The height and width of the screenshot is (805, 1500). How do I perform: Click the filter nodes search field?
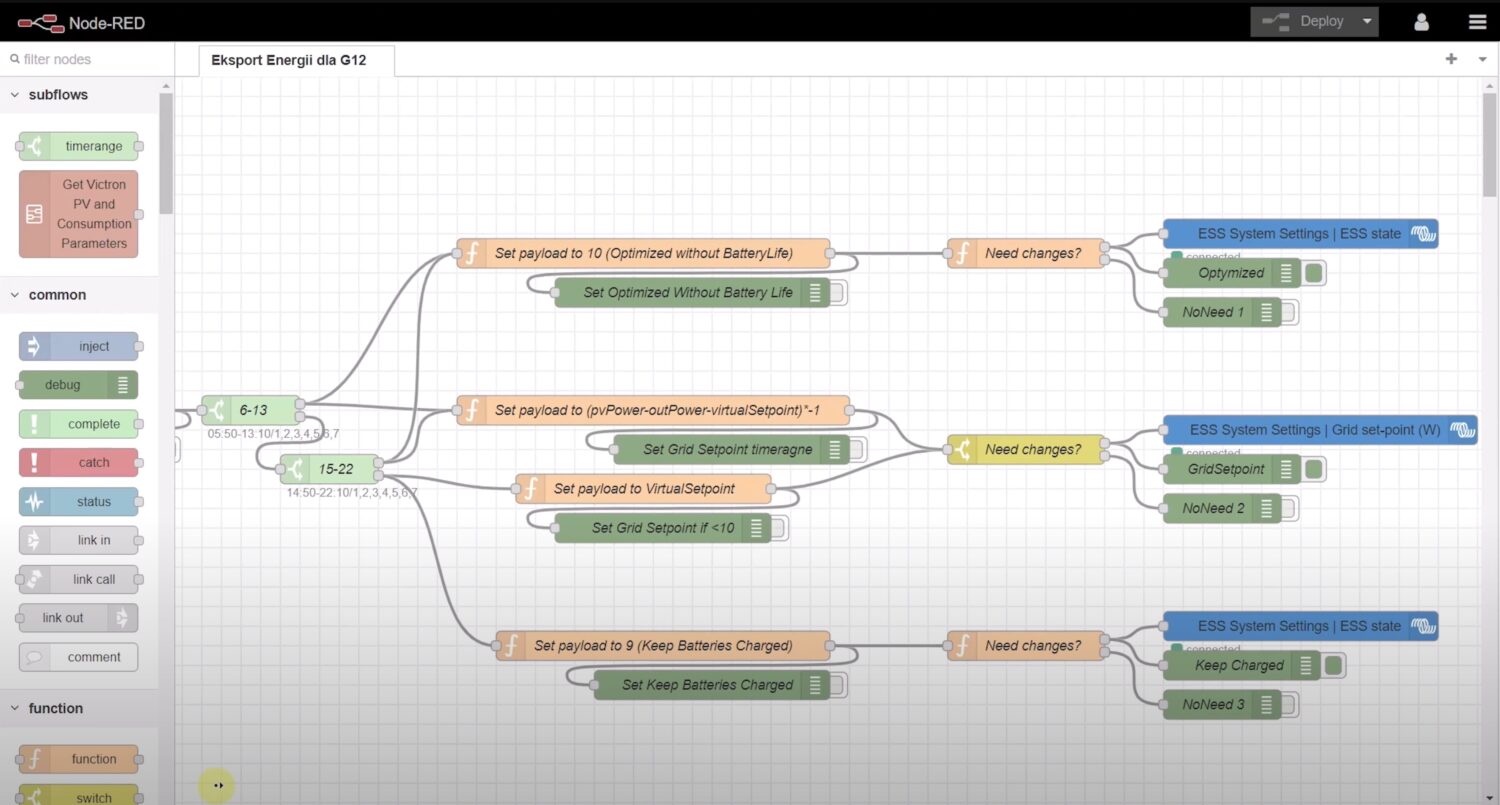[x=85, y=59]
